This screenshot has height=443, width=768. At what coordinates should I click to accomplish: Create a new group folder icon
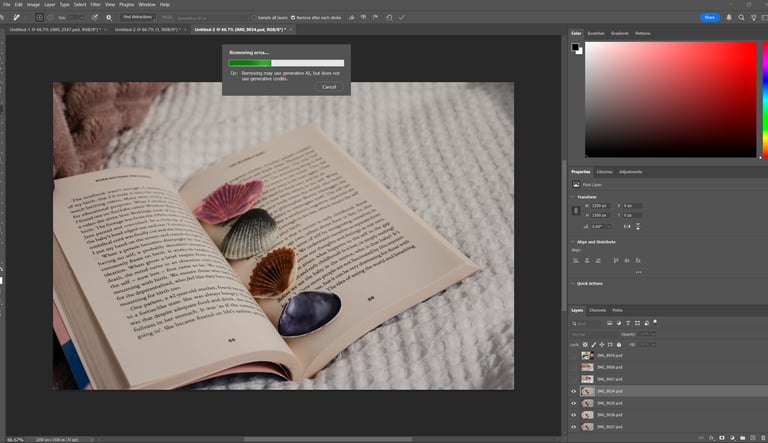click(743, 436)
